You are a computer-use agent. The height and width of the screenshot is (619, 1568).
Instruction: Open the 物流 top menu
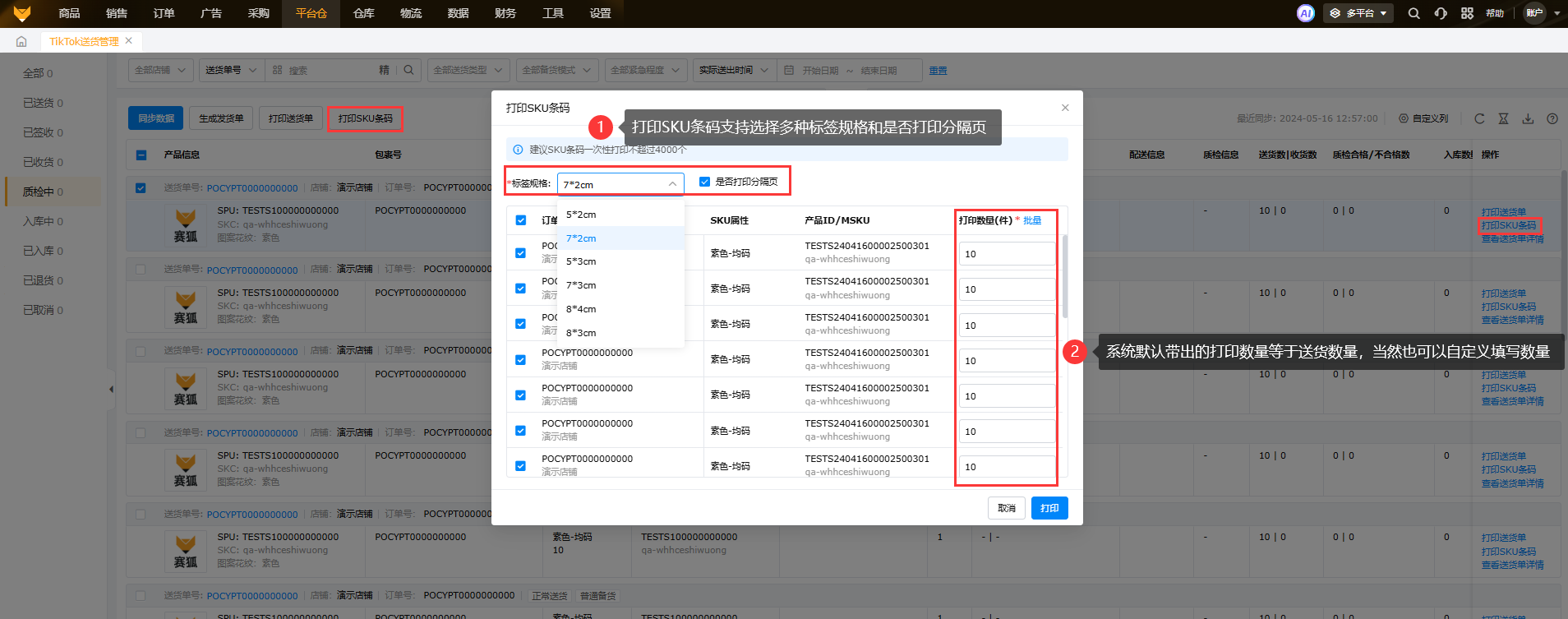click(411, 13)
